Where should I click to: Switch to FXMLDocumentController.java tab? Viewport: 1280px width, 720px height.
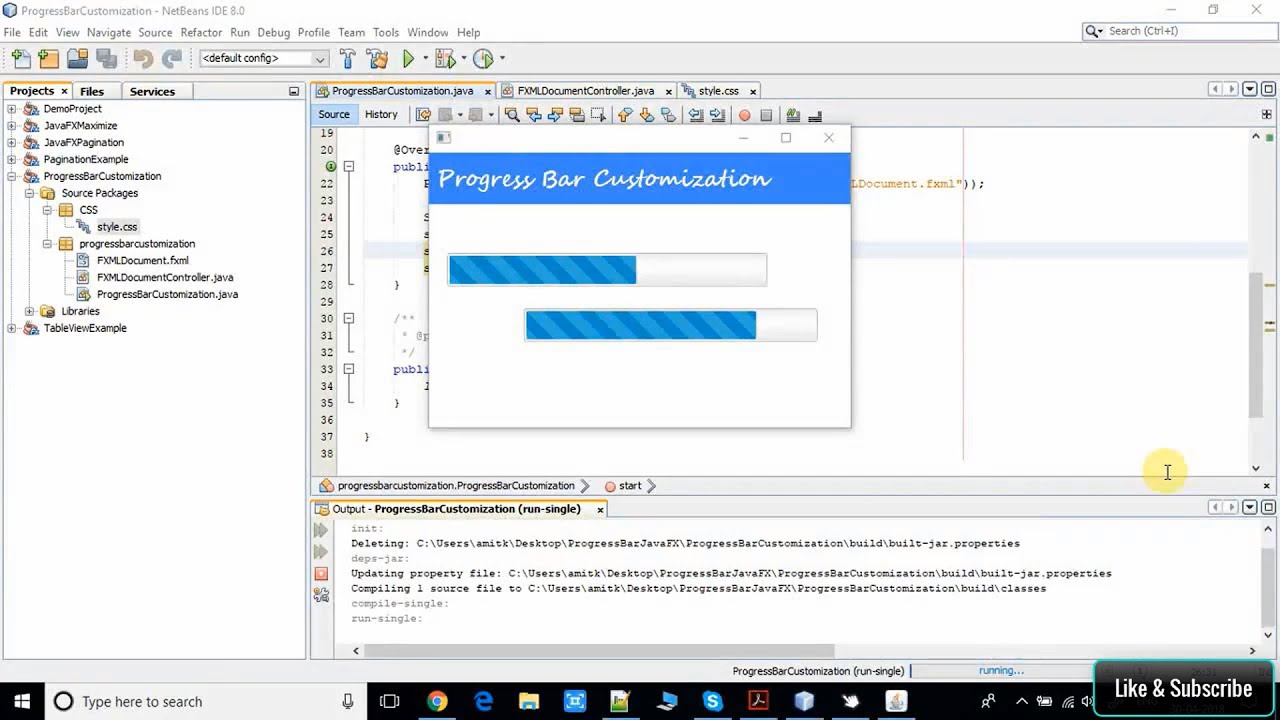(x=585, y=91)
